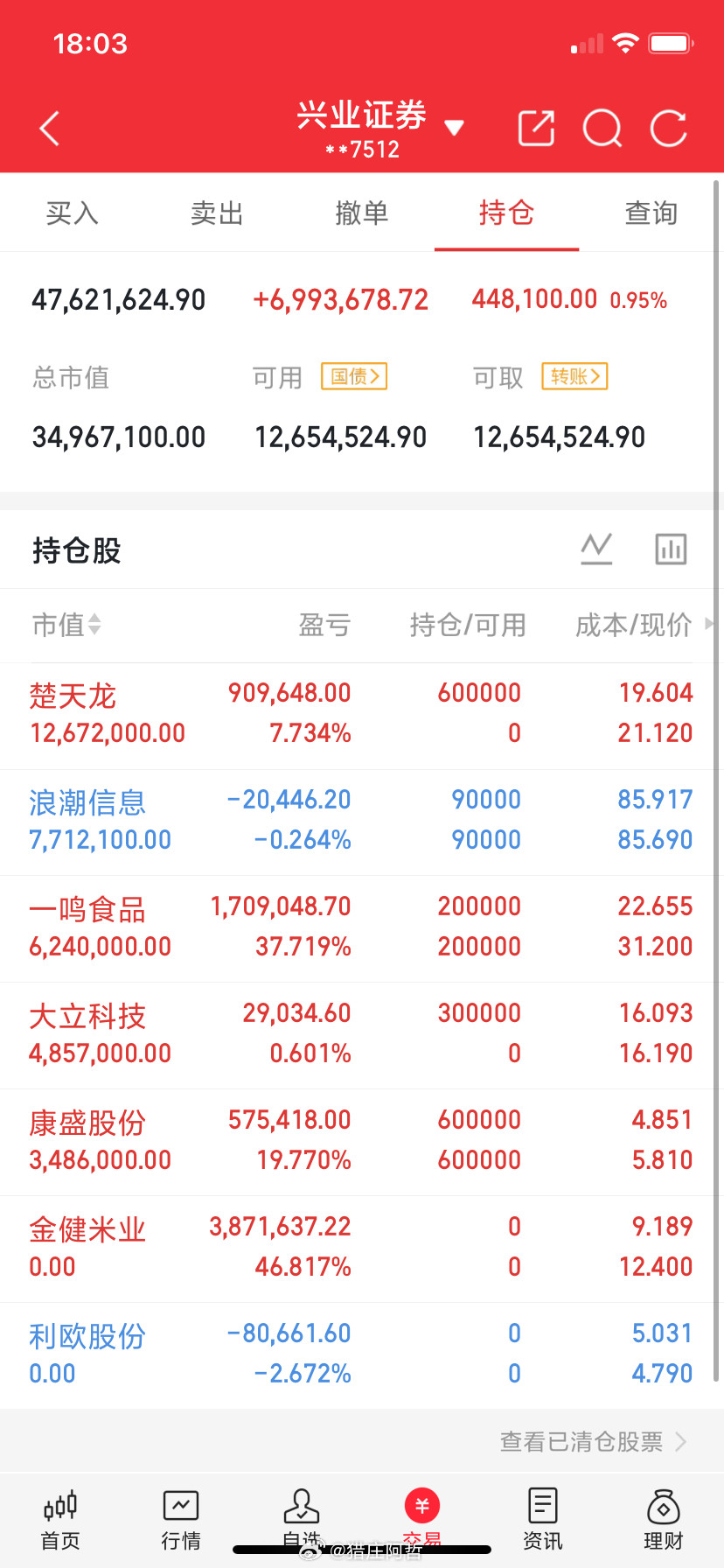The image size is (724, 1568).
Task: Tap the 国债 button next to 可用
Action: click(x=354, y=376)
